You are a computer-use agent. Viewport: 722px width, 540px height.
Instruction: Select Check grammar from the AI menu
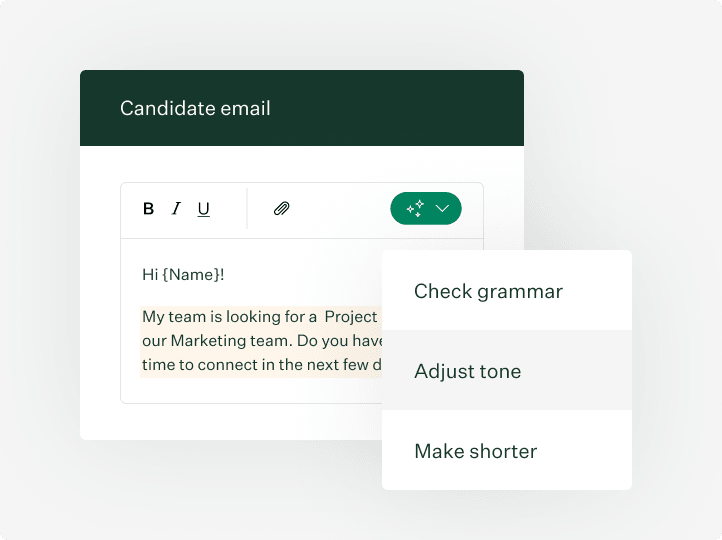pyautogui.click(x=488, y=291)
